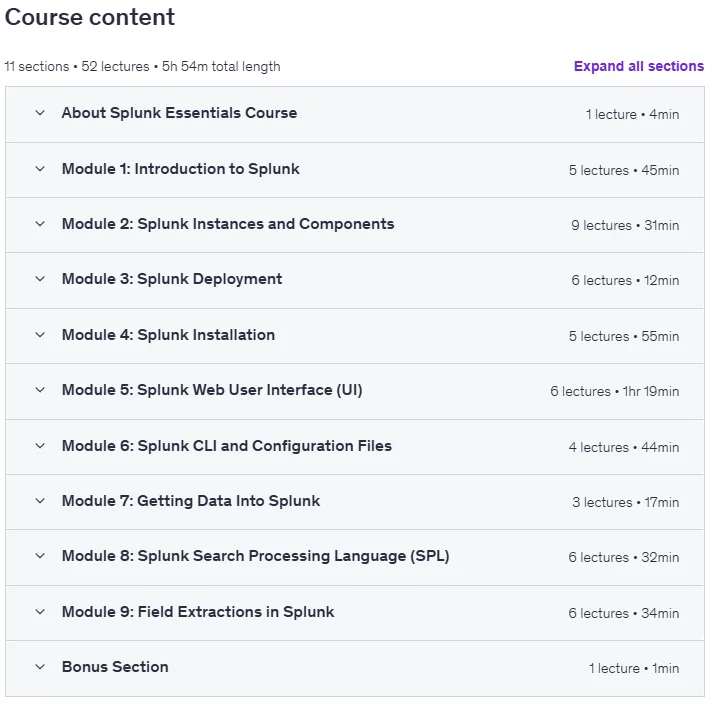Open Module 6: Splunk CLI and Configuration Files
Viewport: 710px width, 706px height.
pyautogui.click(x=226, y=446)
